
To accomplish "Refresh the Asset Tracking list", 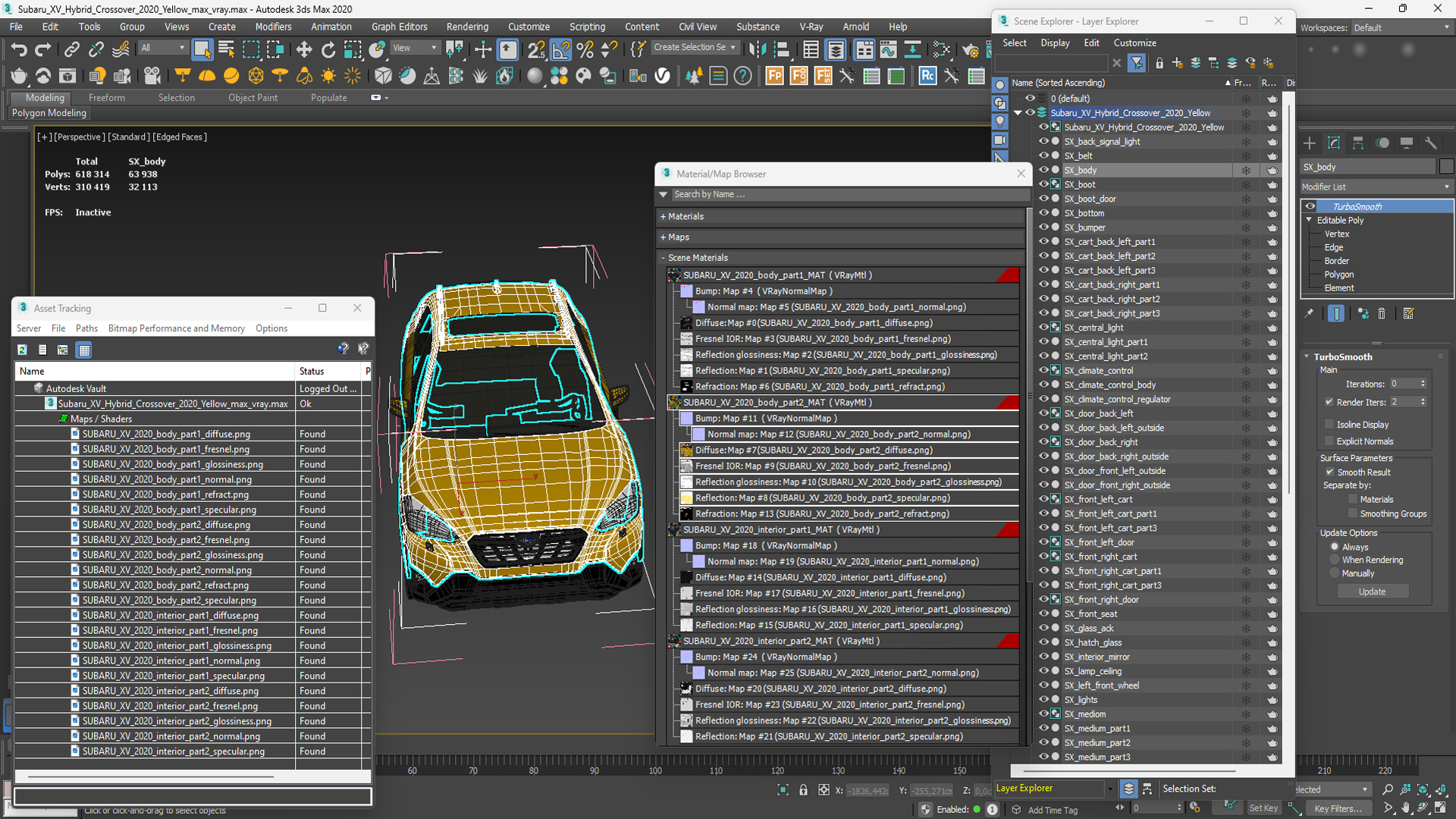I will pyautogui.click(x=22, y=350).
